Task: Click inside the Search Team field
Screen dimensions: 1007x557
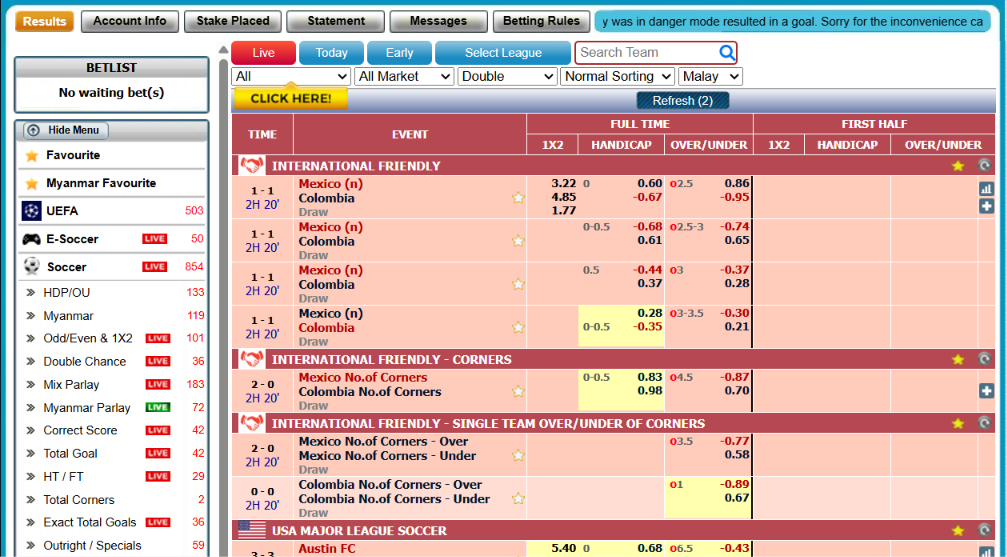Action: (645, 53)
